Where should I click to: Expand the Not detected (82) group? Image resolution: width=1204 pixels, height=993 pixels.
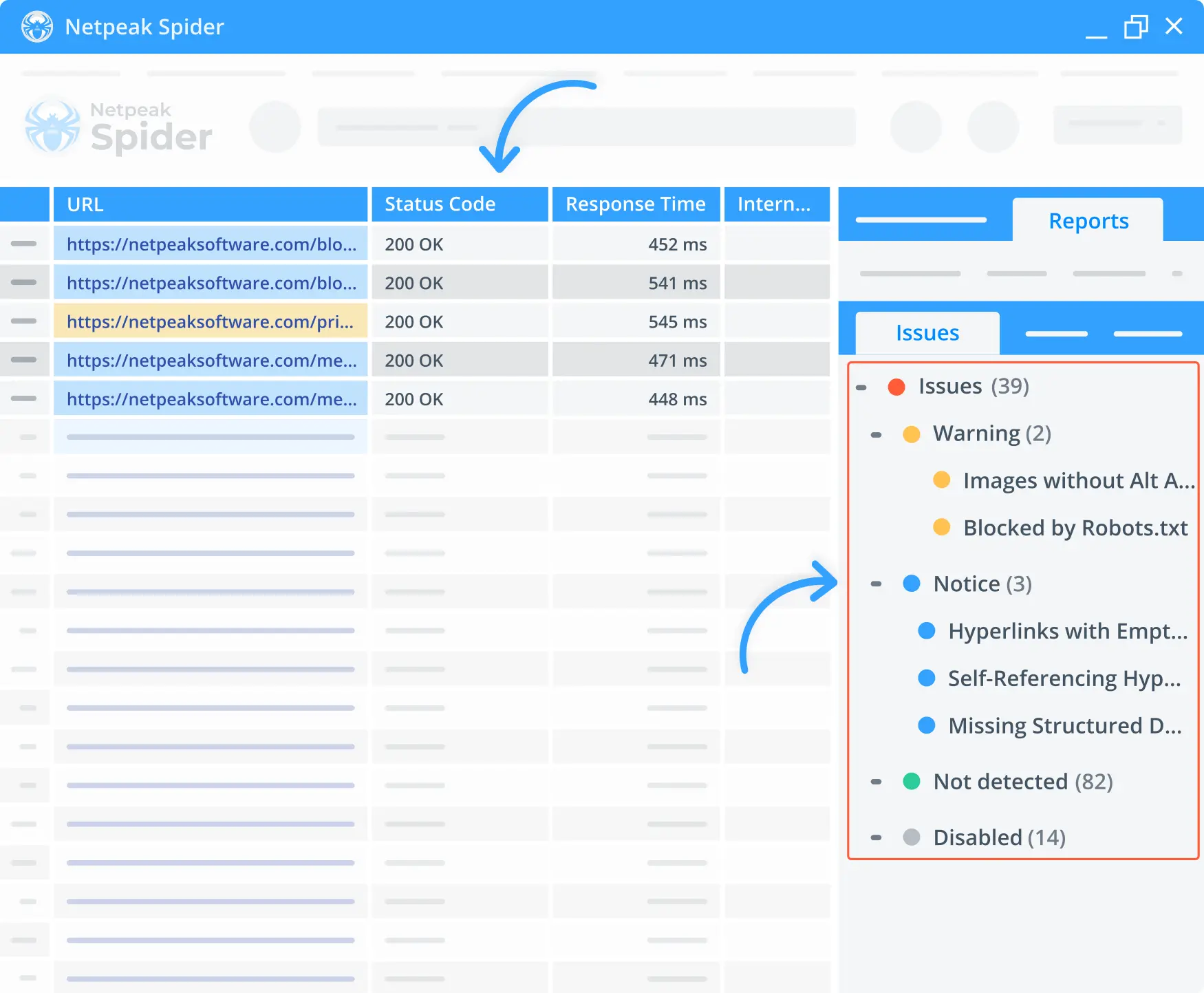pos(876,782)
